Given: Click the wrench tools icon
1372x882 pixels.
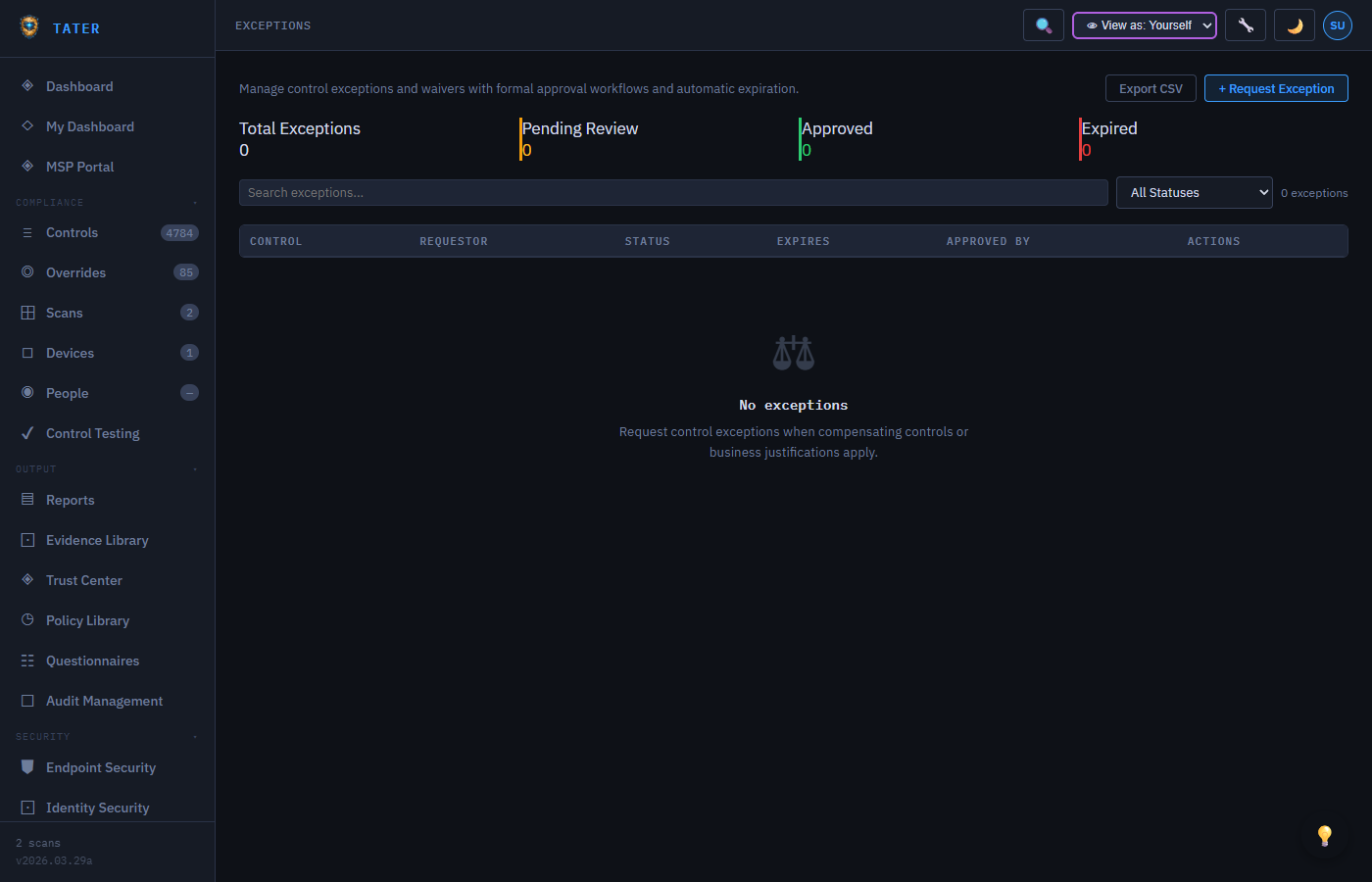Looking at the screenshot, I should click(1246, 25).
